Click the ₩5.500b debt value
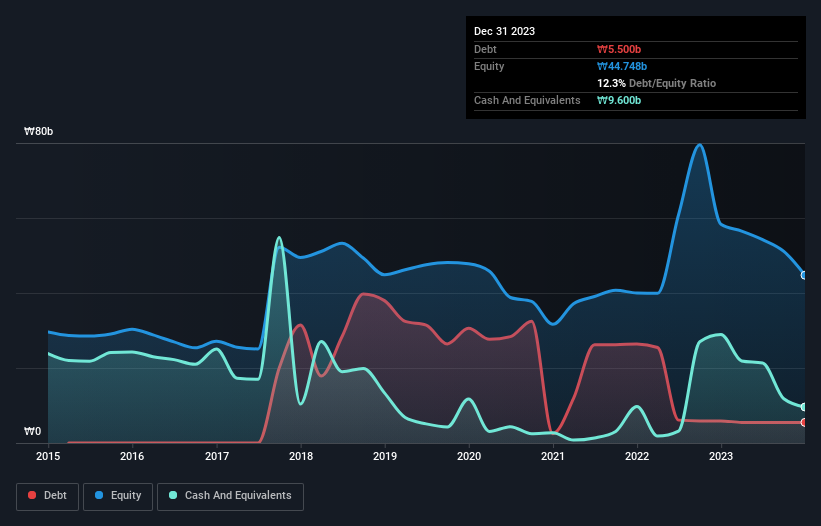Viewport: 821px width, 526px height. 619,49
